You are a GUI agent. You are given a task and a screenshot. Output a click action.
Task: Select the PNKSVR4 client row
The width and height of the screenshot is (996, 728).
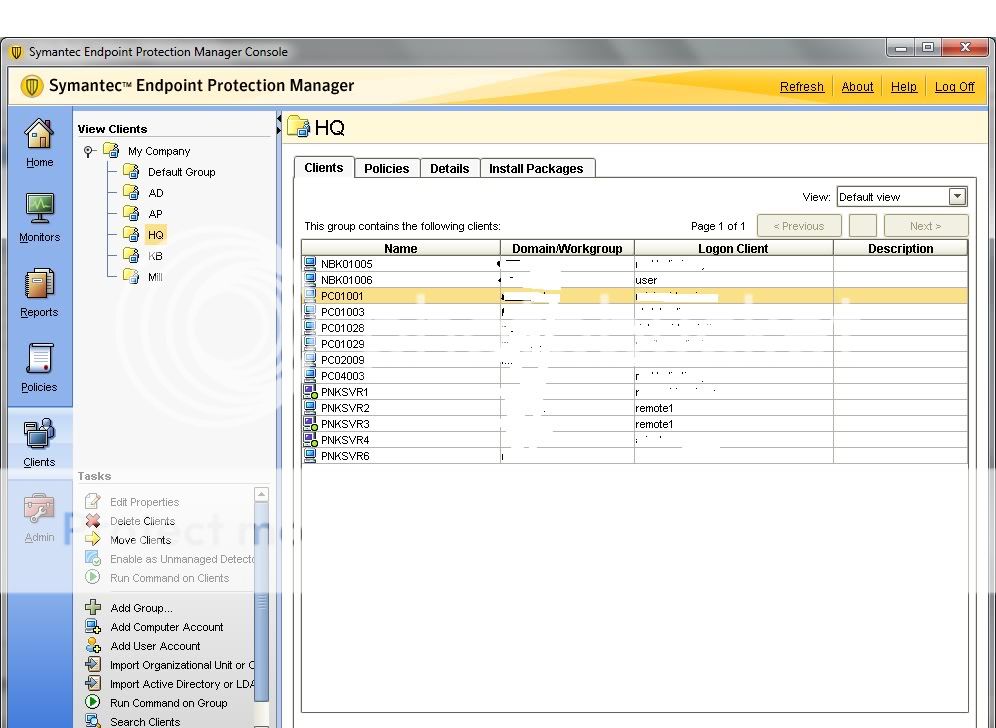click(x=635, y=440)
